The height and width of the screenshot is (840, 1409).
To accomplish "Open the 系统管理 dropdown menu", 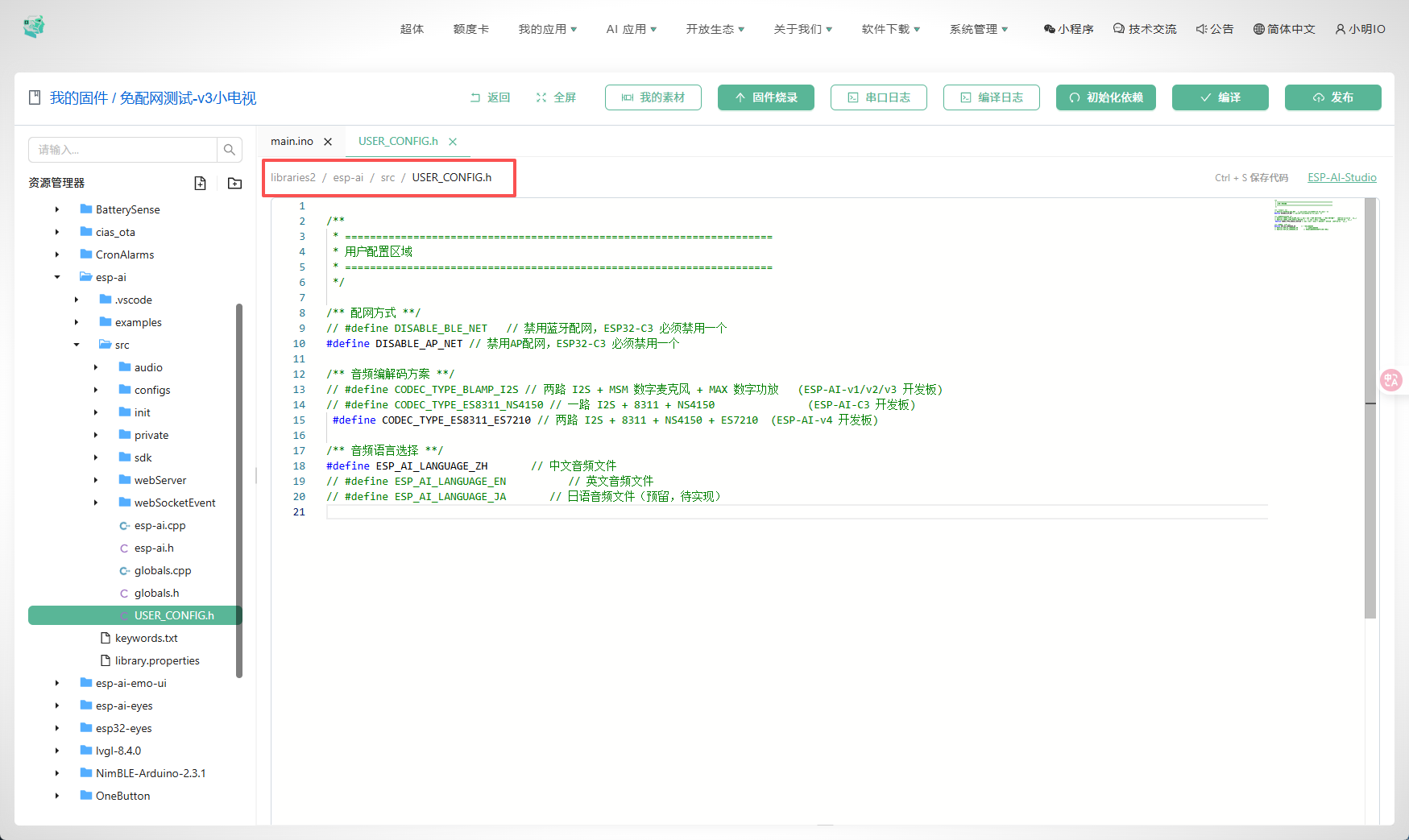I will pyautogui.click(x=978, y=29).
